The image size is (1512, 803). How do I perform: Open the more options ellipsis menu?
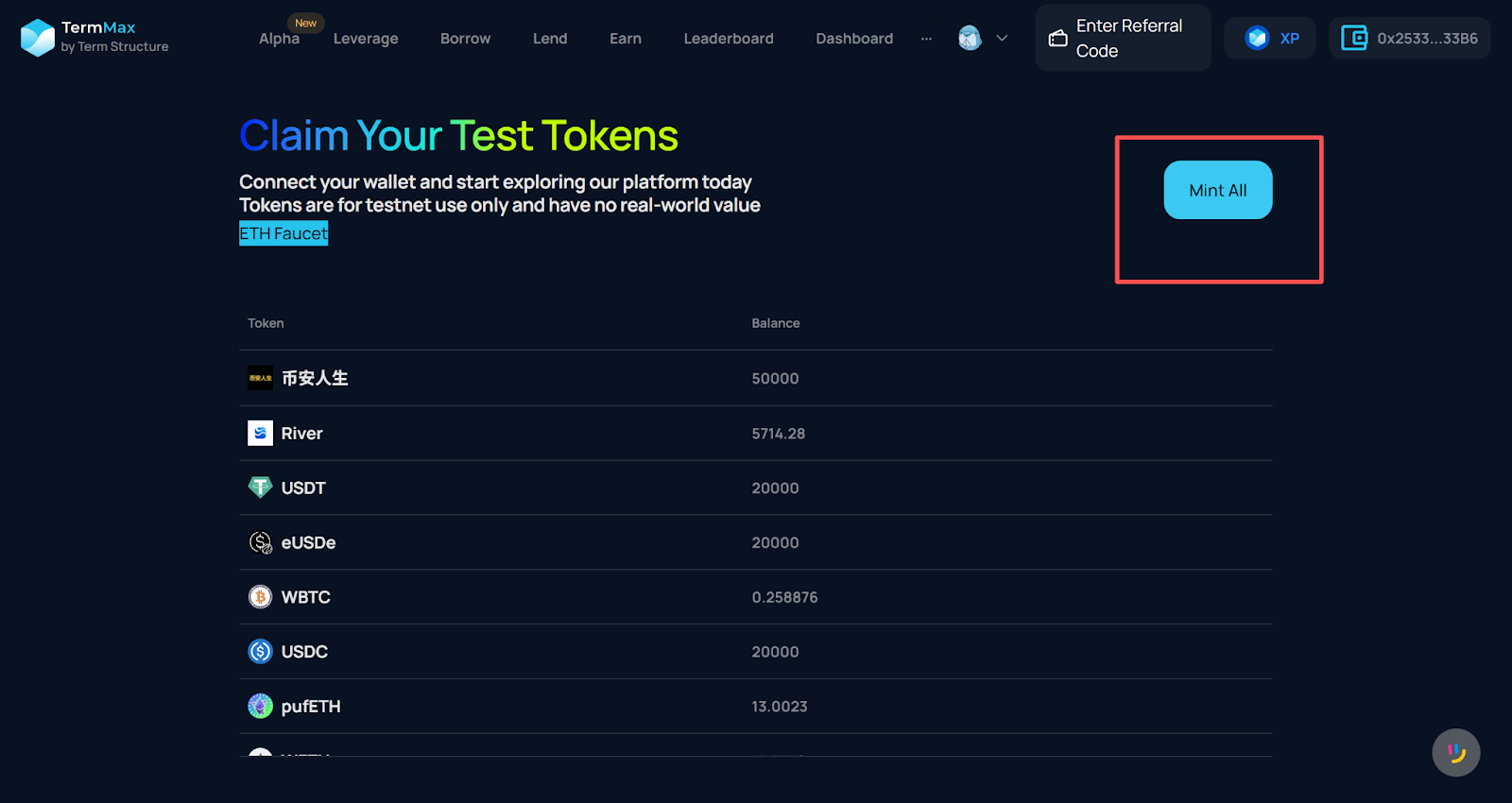926,39
